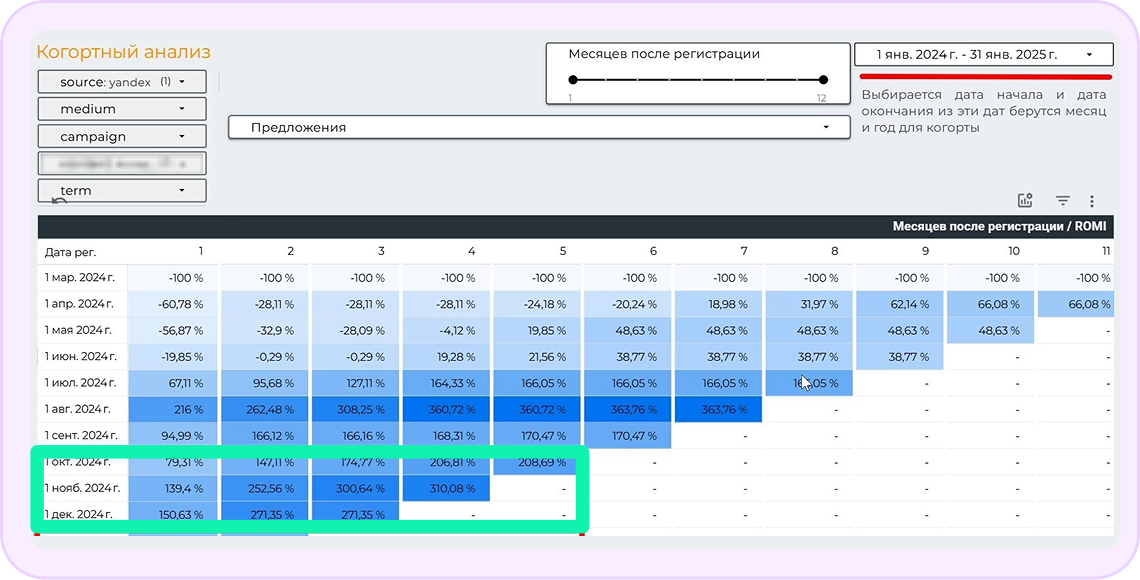Click the chart explore icon above table
Viewport: 1140px width, 580px height.
[x=1025, y=201]
